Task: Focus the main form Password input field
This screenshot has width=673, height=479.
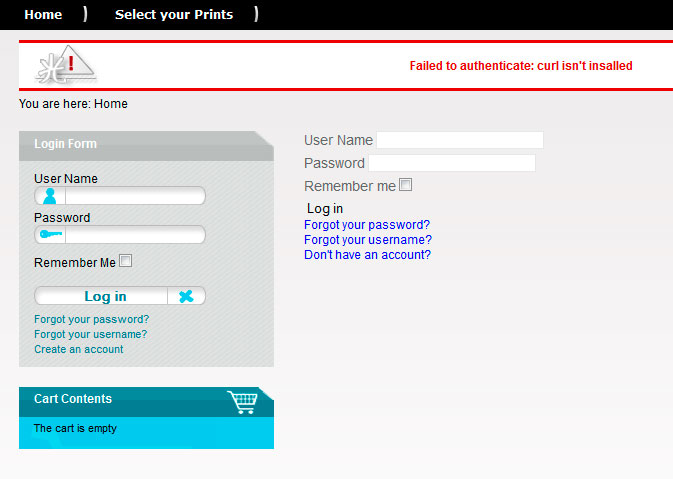Action: tap(452, 163)
